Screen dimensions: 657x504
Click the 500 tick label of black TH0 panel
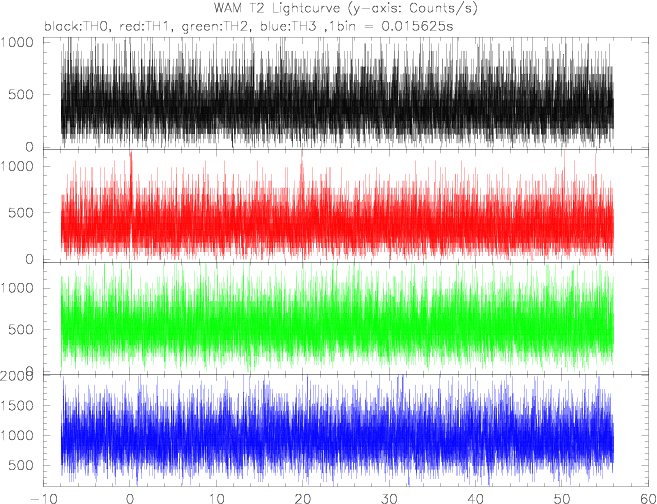pos(21,95)
